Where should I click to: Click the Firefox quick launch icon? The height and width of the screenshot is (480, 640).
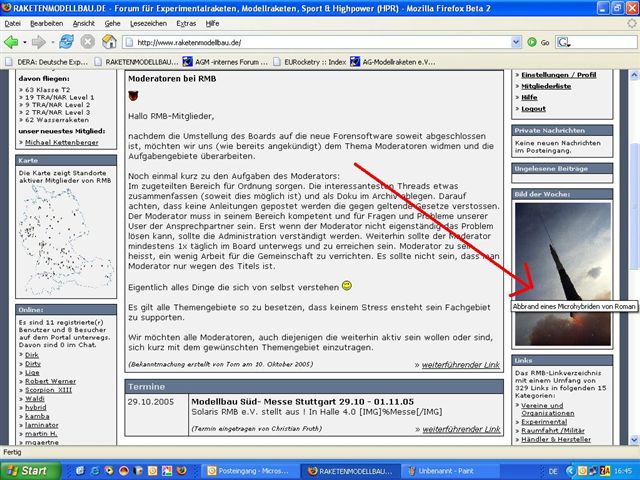pos(182,471)
